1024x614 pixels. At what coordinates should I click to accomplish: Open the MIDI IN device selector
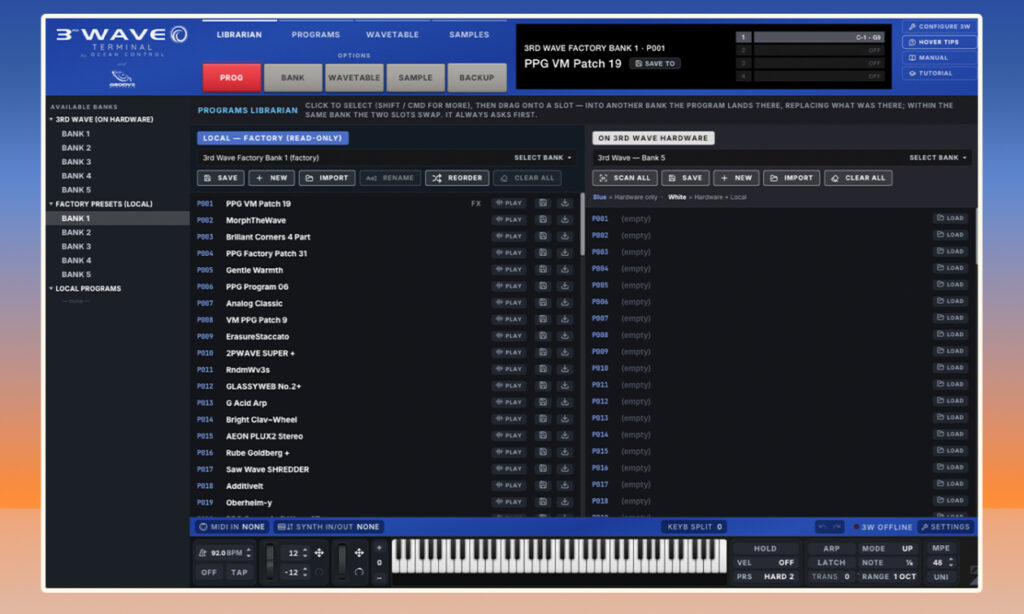pos(232,526)
